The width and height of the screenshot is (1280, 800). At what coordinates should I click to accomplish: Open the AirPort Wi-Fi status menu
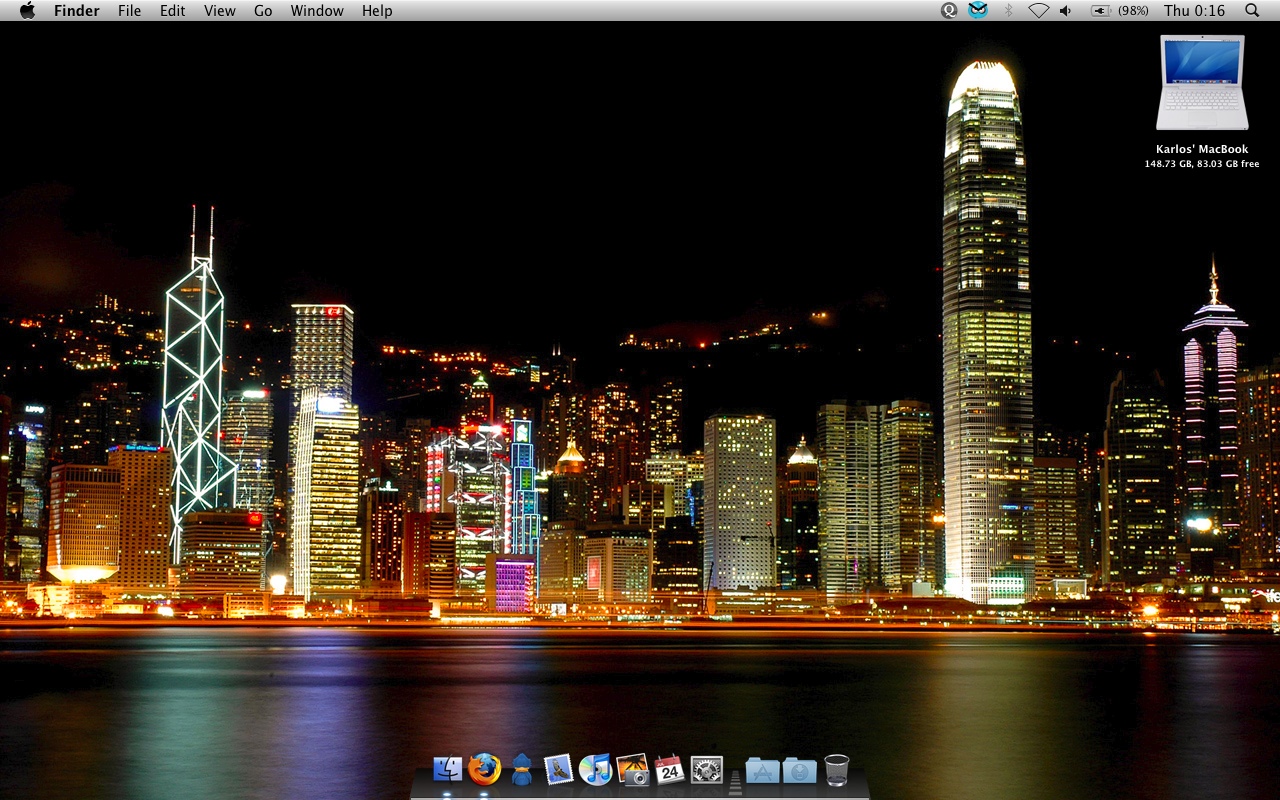pos(1038,11)
